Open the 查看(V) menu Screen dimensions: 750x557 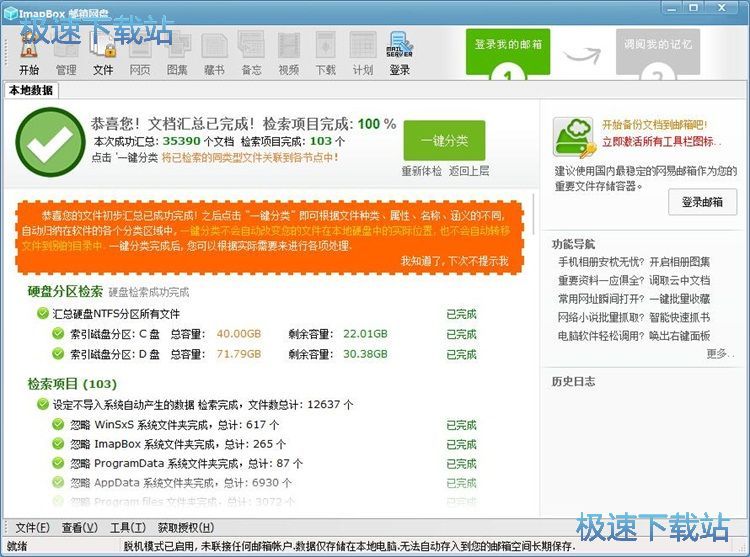pos(80,528)
